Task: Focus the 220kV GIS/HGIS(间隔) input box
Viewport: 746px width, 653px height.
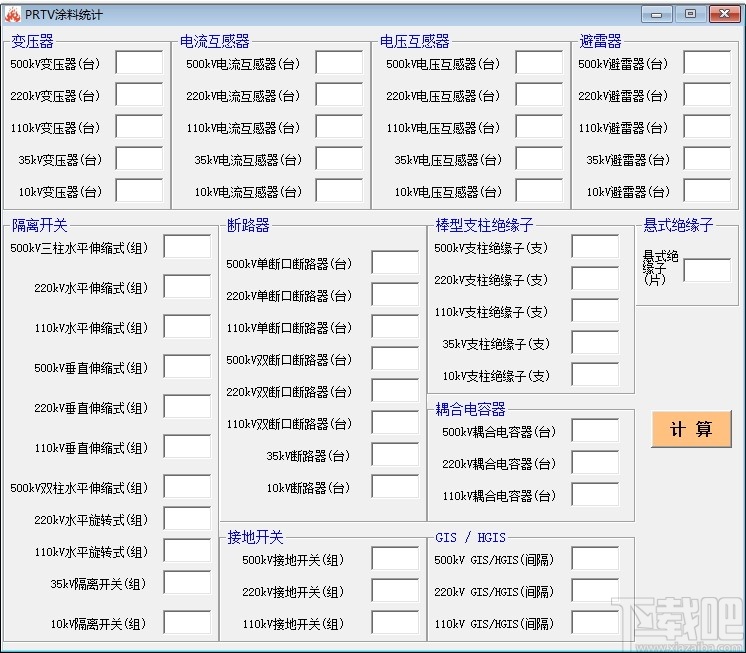Action: click(x=595, y=590)
